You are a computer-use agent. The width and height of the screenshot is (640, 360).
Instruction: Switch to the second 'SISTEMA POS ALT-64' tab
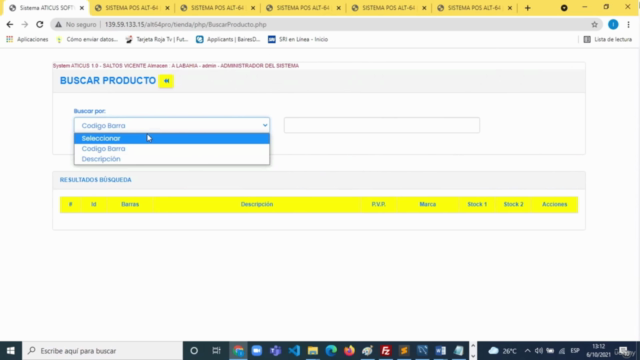tap(218, 8)
